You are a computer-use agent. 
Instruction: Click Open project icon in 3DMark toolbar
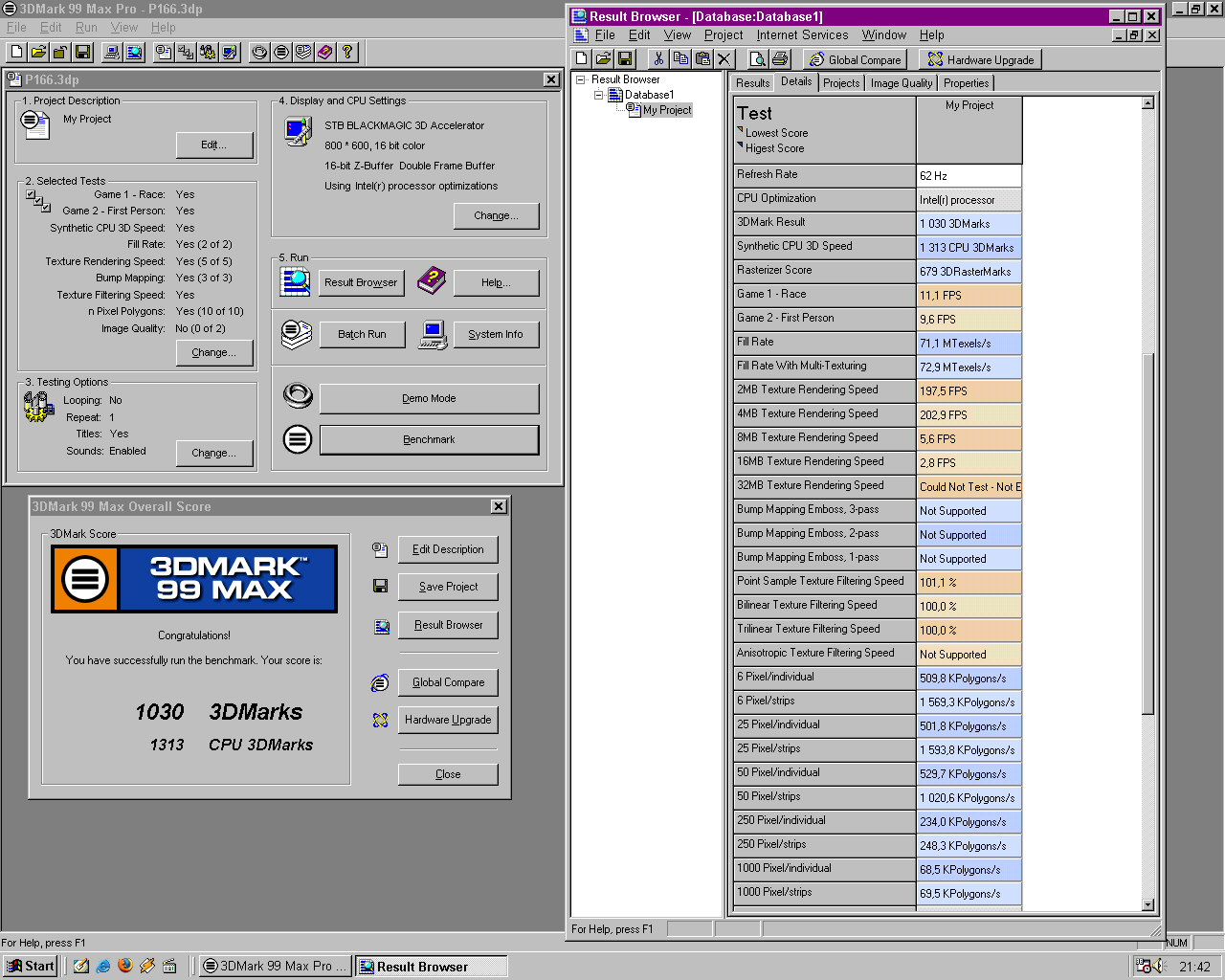click(39, 53)
